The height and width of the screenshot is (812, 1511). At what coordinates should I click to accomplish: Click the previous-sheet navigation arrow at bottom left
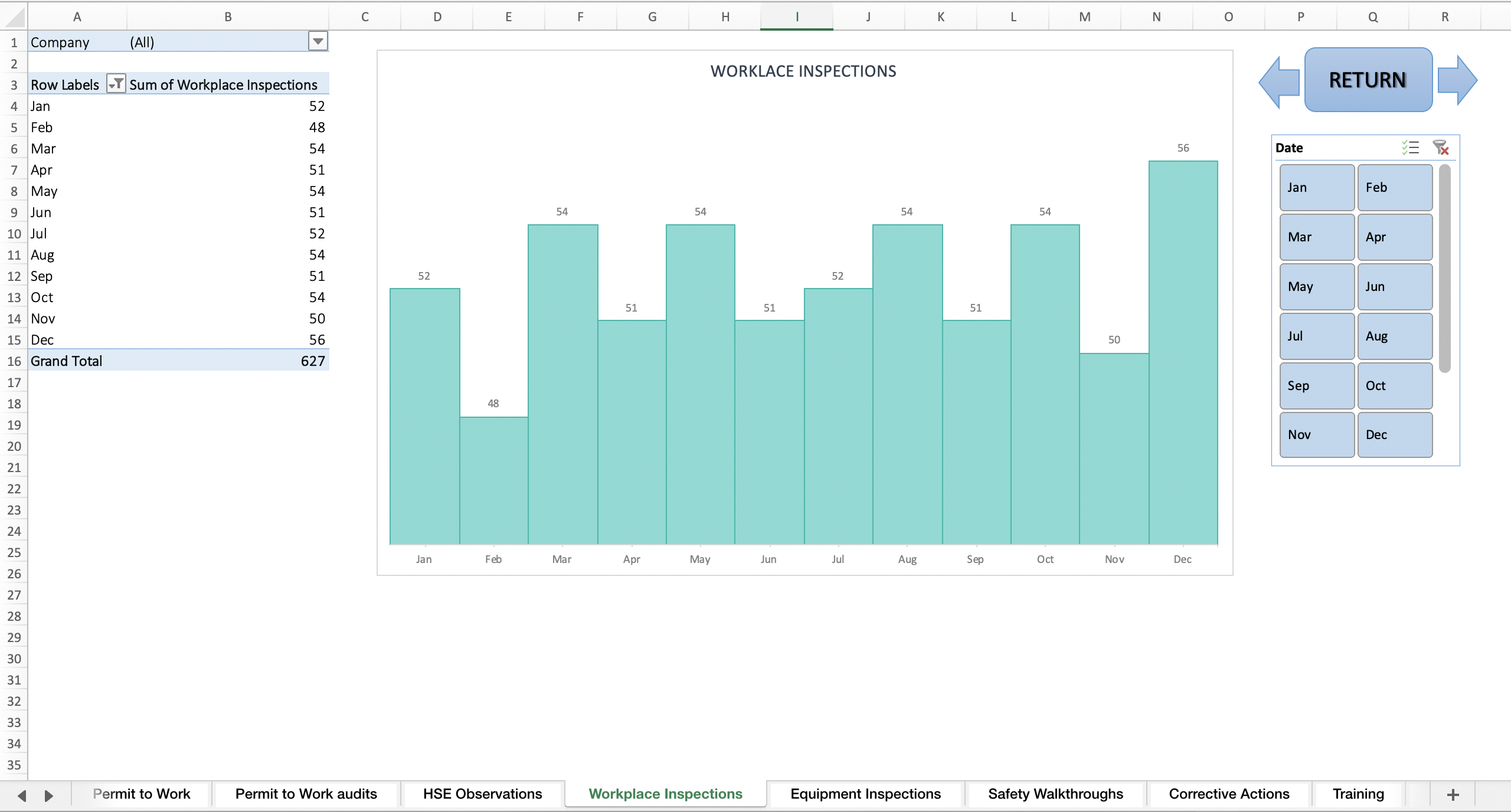[x=22, y=794]
